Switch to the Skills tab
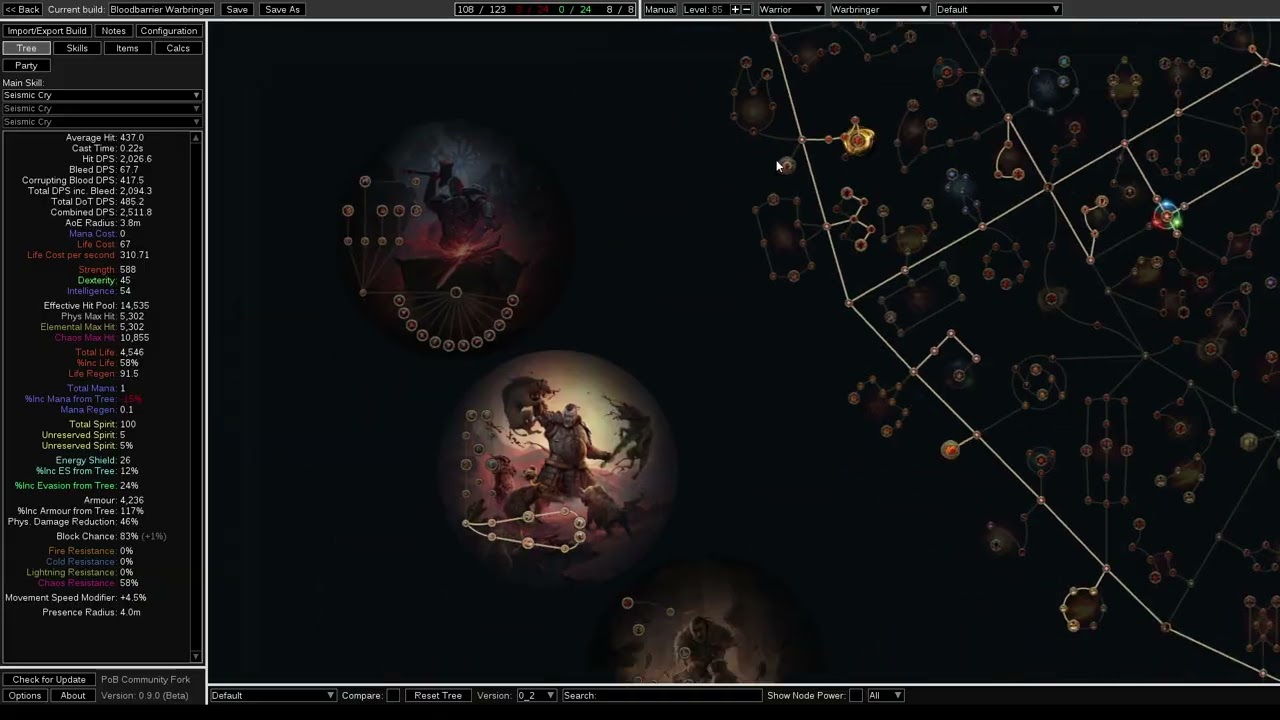 (x=77, y=48)
